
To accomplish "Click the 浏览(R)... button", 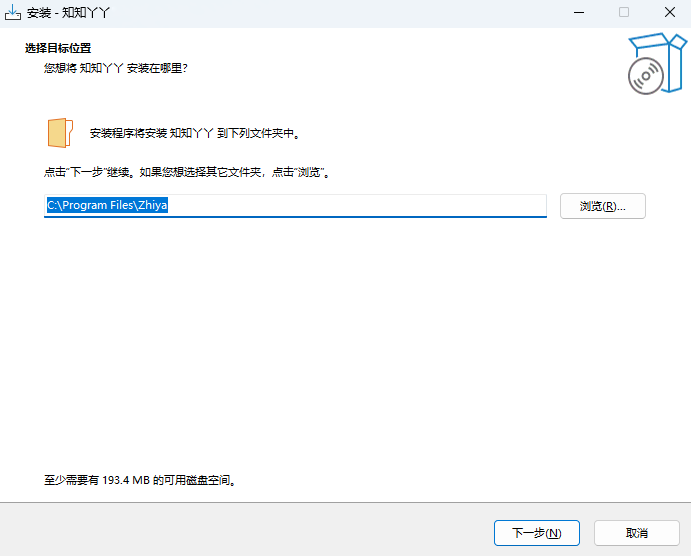I will tap(602, 206).
